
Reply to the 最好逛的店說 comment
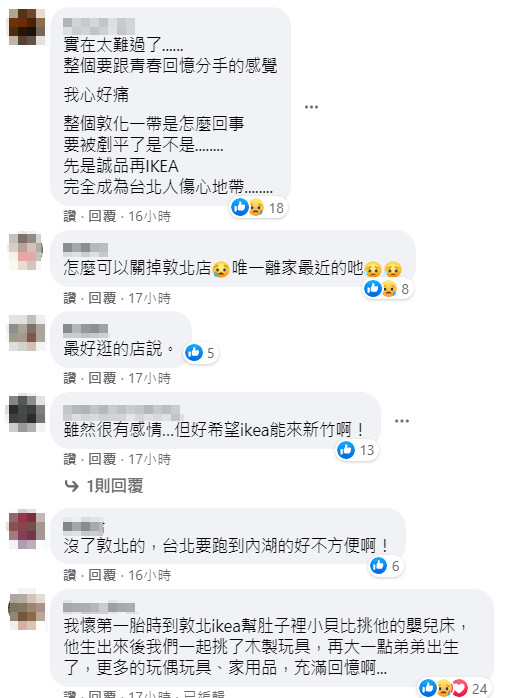point(102,378)
